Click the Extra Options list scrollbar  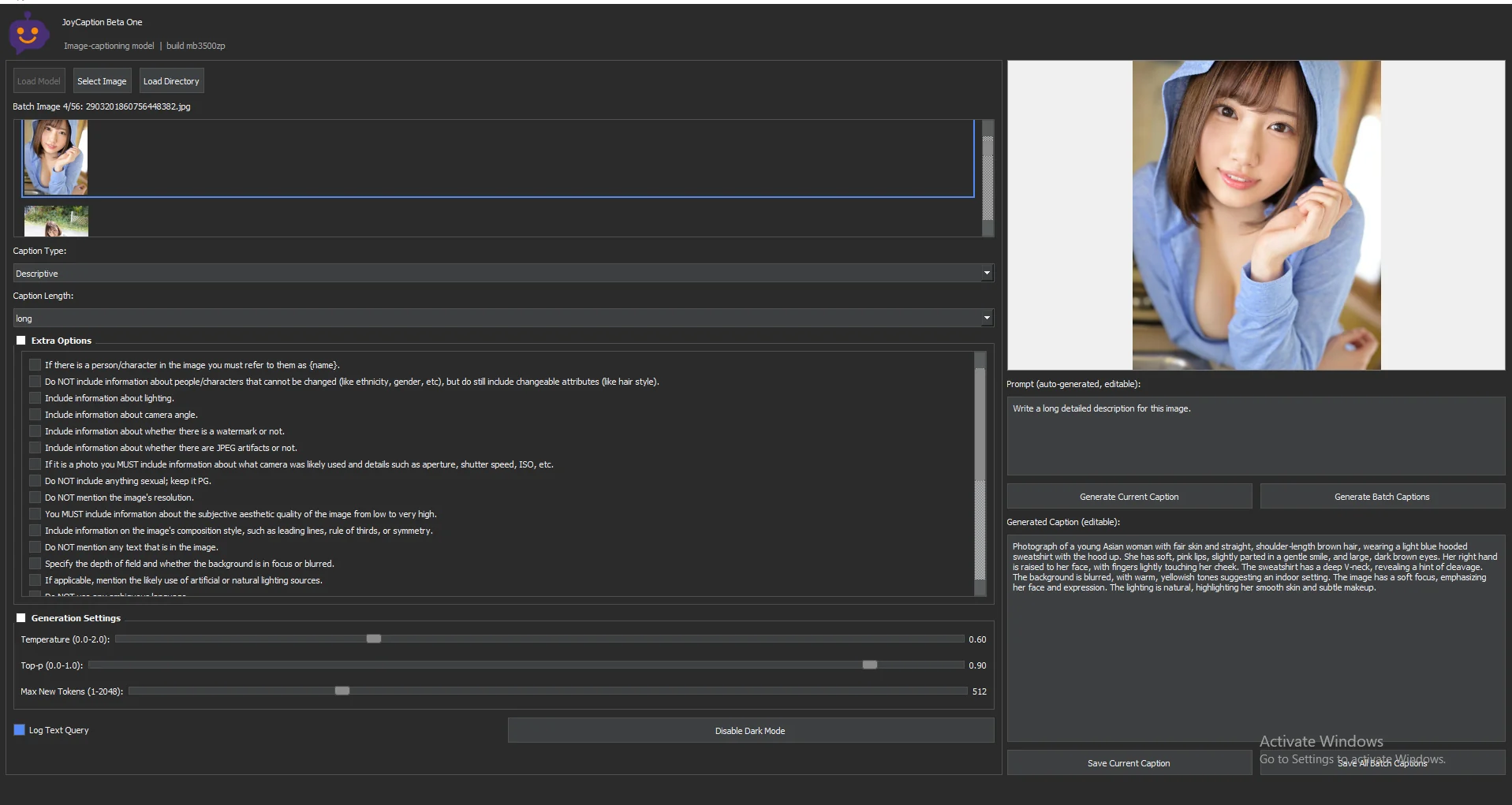click(x=980, y=473)
